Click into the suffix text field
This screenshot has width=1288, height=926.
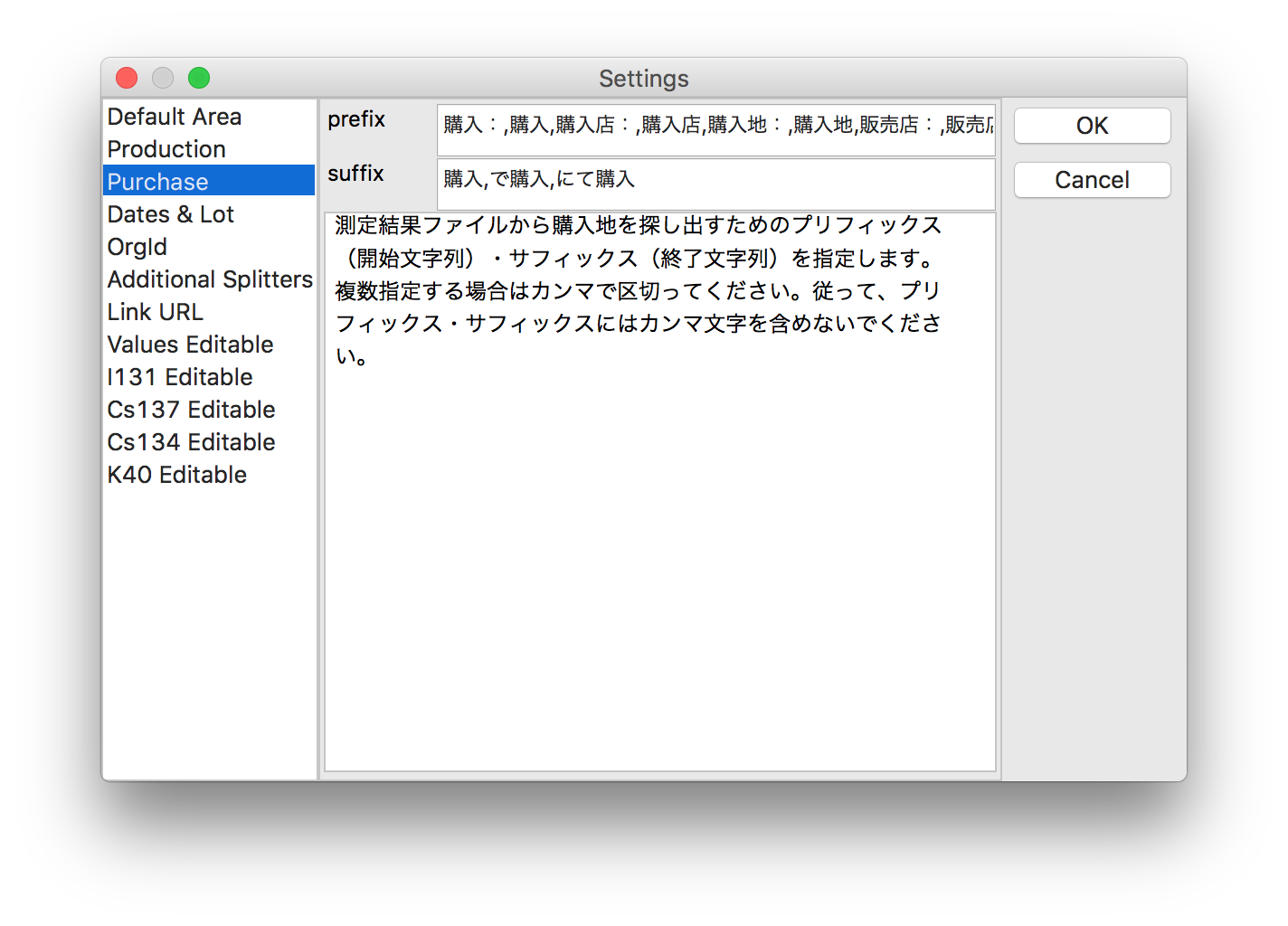click(716, 184)
